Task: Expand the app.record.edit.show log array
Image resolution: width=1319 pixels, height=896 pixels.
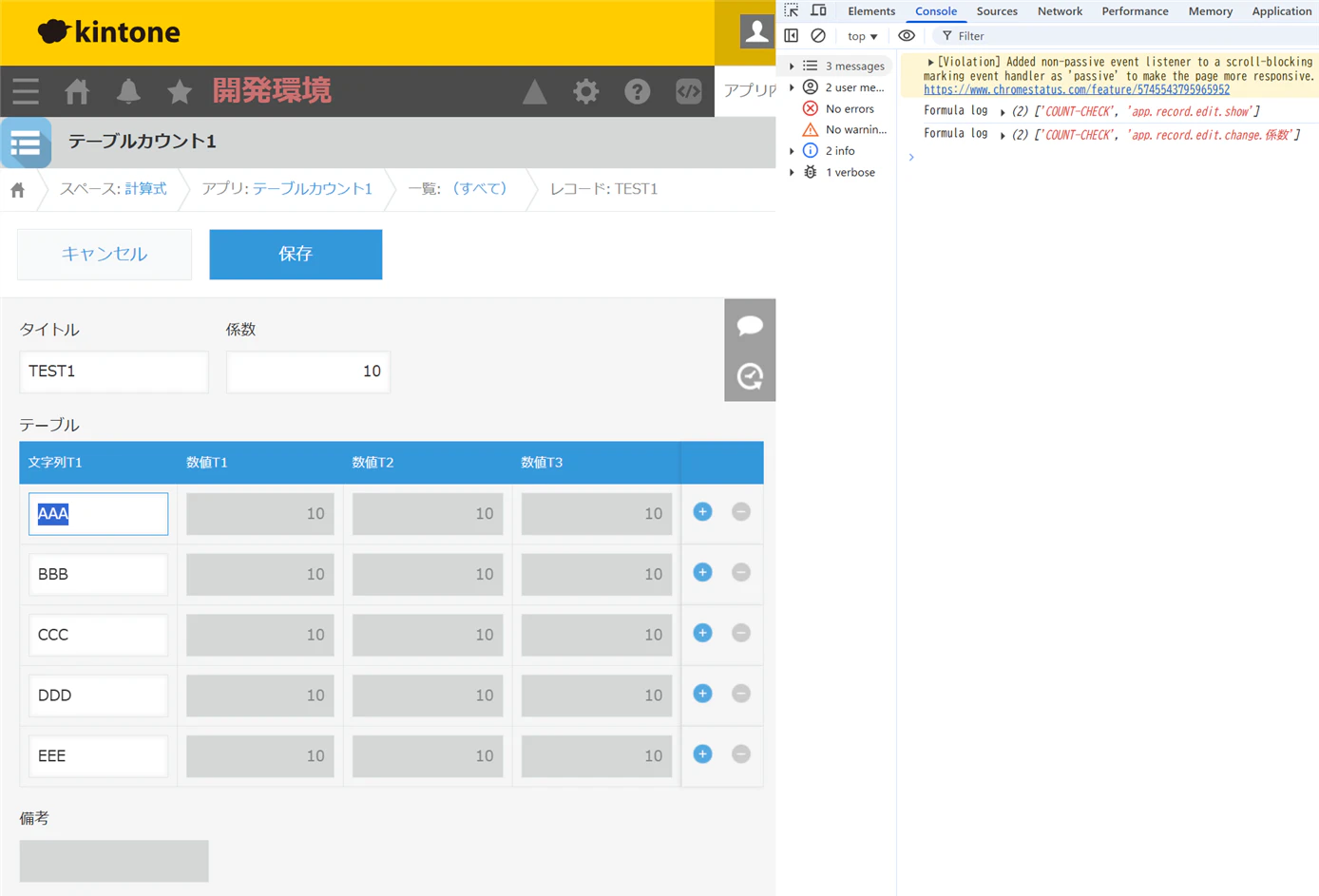Action: (1003, 112)
